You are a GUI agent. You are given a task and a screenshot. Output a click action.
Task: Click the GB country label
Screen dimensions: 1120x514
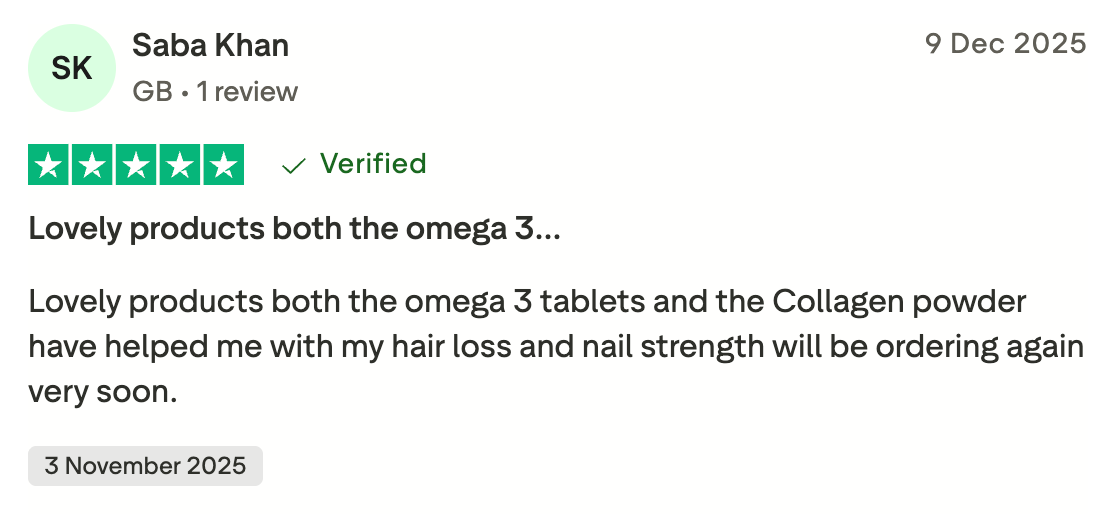152,92
